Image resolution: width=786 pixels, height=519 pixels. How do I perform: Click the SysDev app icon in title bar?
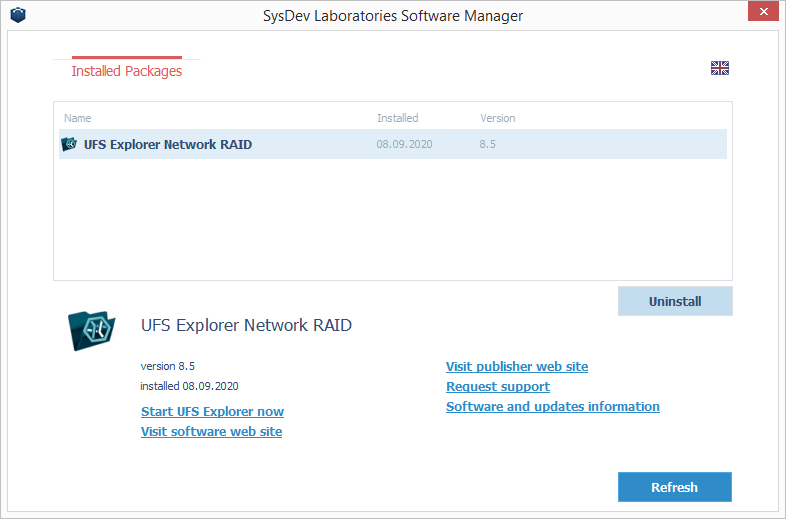[x=18, y=15]
